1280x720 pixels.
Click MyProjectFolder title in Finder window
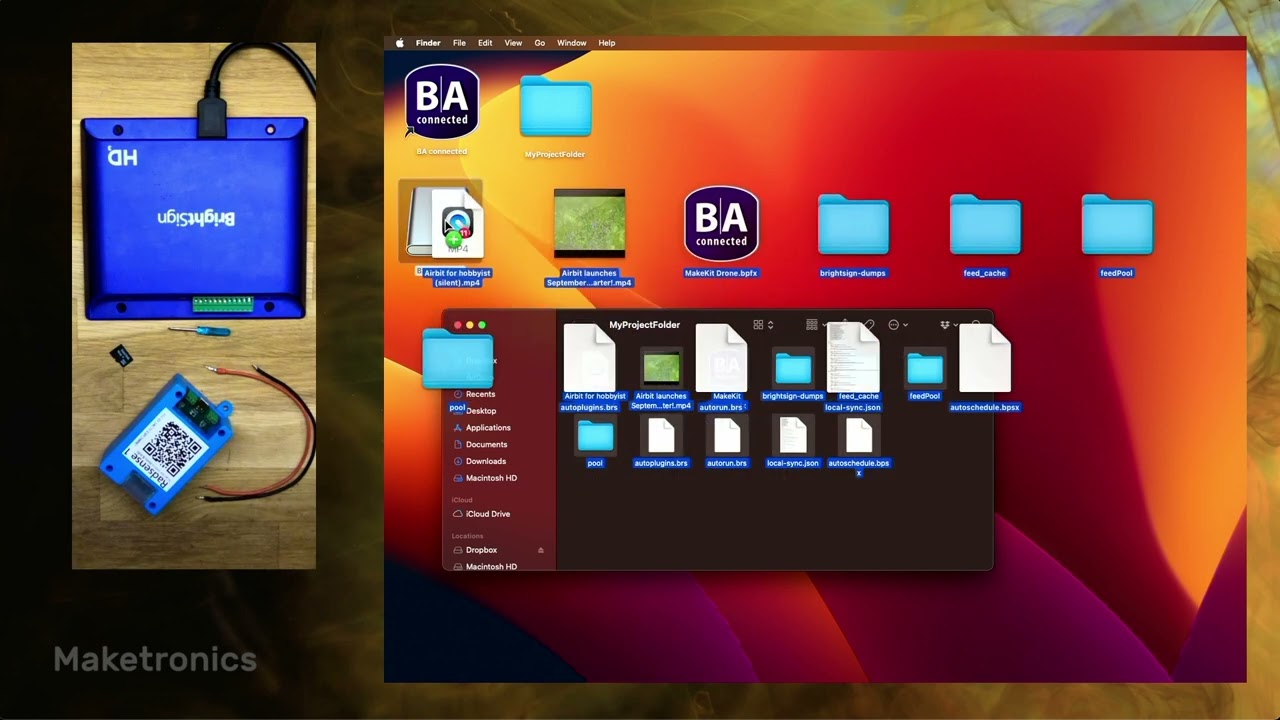644,325
